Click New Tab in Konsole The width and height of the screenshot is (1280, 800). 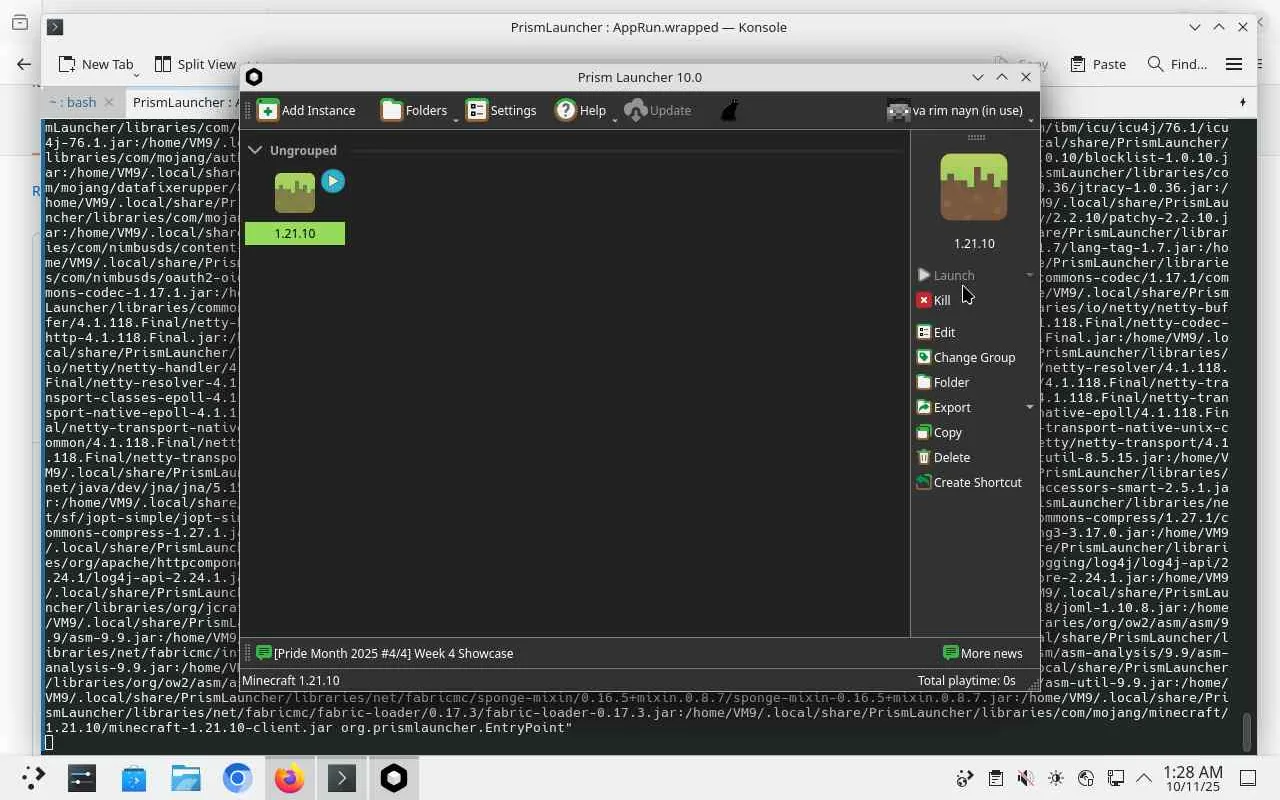pyautogui.click(x=96, y=64)
